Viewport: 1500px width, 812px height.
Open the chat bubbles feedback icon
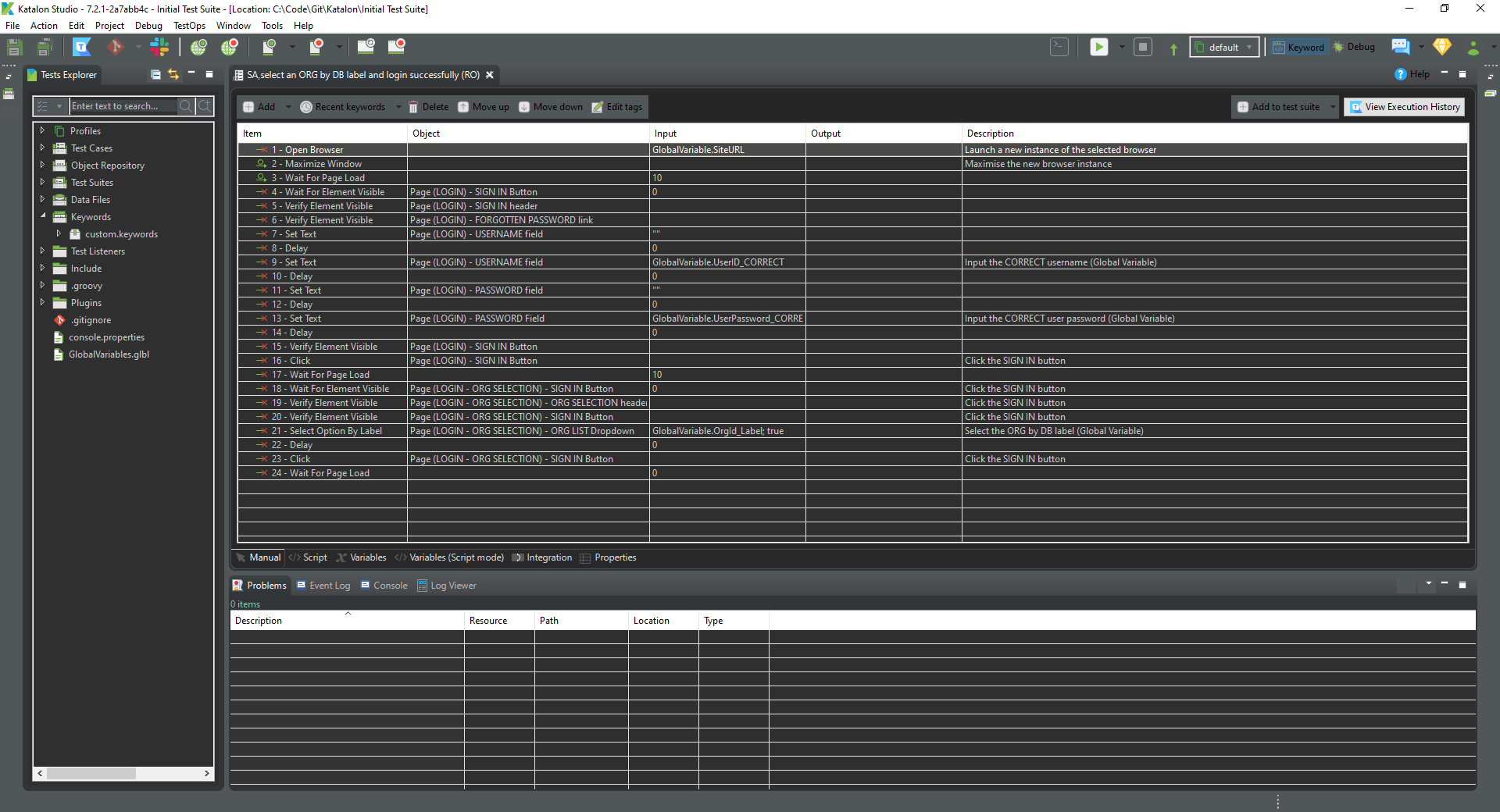click(1401, 47)
